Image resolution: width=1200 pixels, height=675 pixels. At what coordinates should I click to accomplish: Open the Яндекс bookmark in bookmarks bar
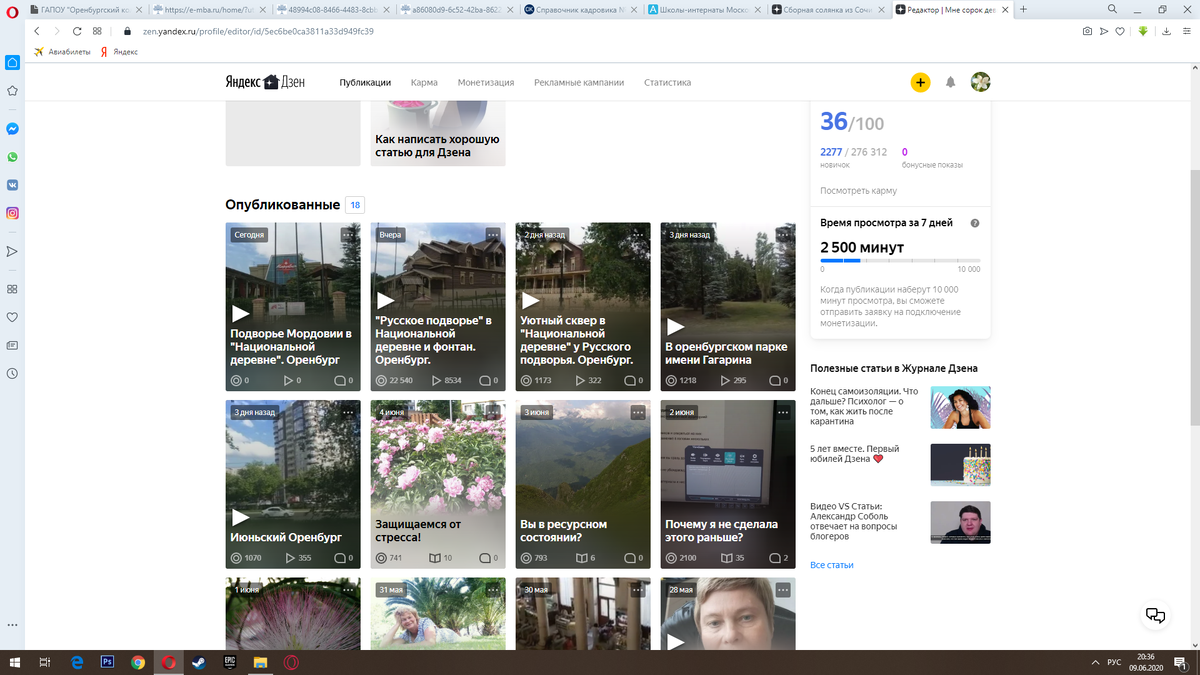pyautogui.click(x=119, y=51)
